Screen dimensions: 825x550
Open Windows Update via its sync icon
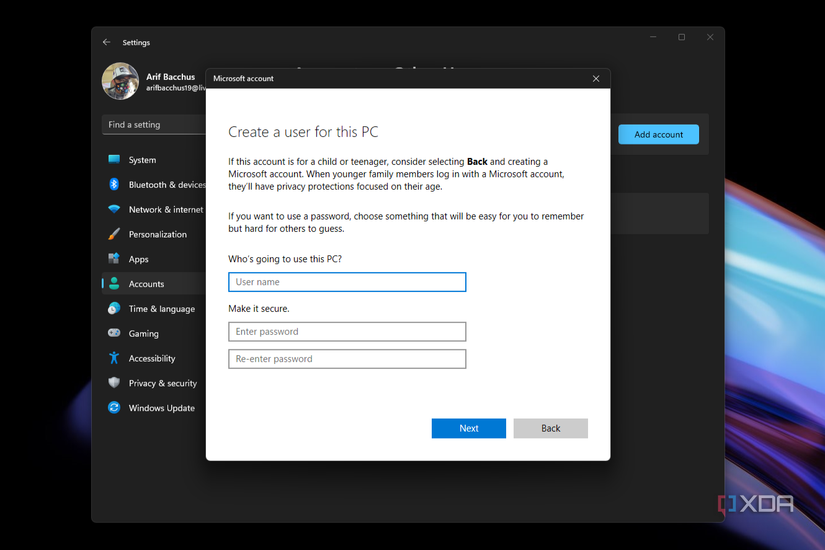click(114, 408)
